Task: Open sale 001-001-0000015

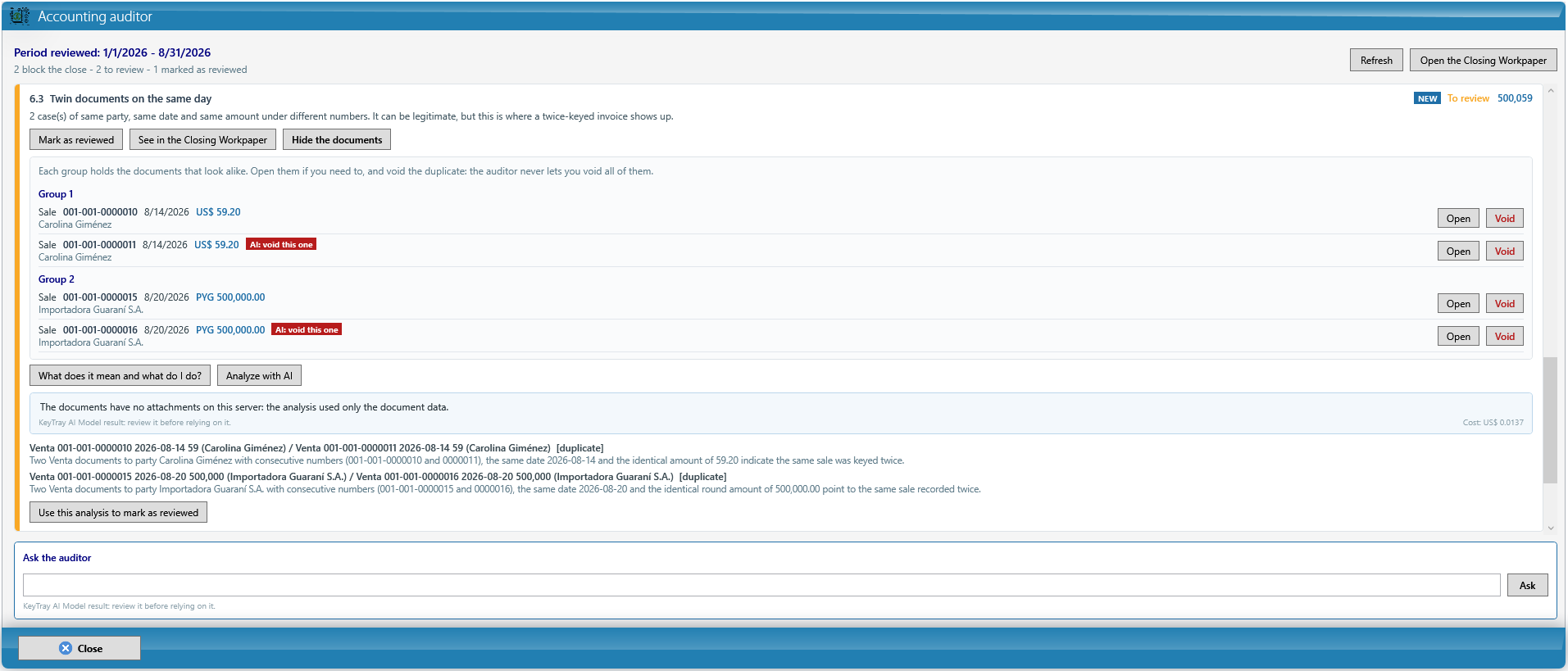Action: pos(1458,303)
